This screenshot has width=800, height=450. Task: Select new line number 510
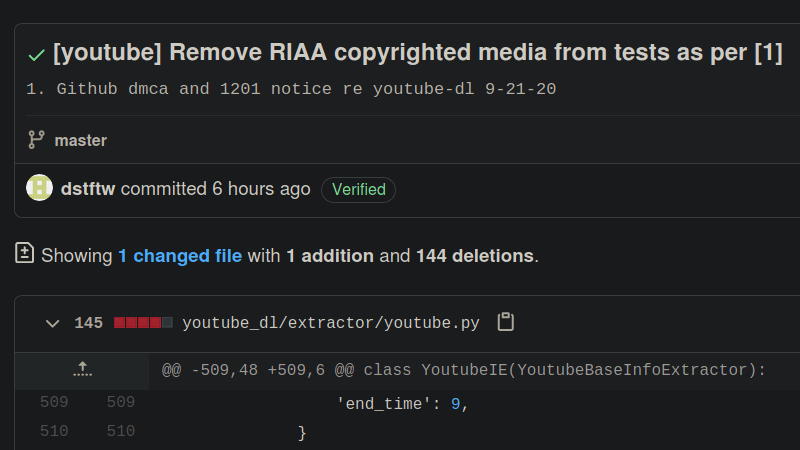pos(120,432)
